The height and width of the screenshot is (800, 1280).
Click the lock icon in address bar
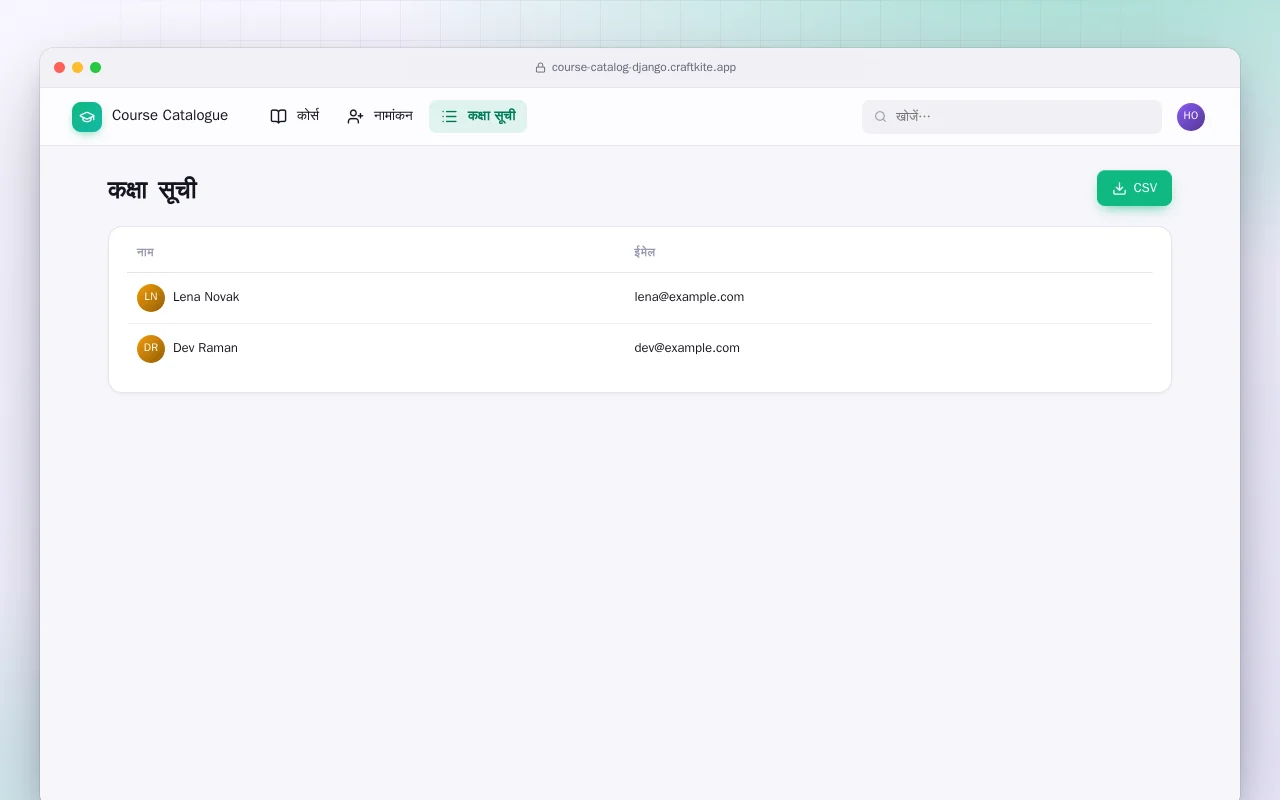point(541,68)
